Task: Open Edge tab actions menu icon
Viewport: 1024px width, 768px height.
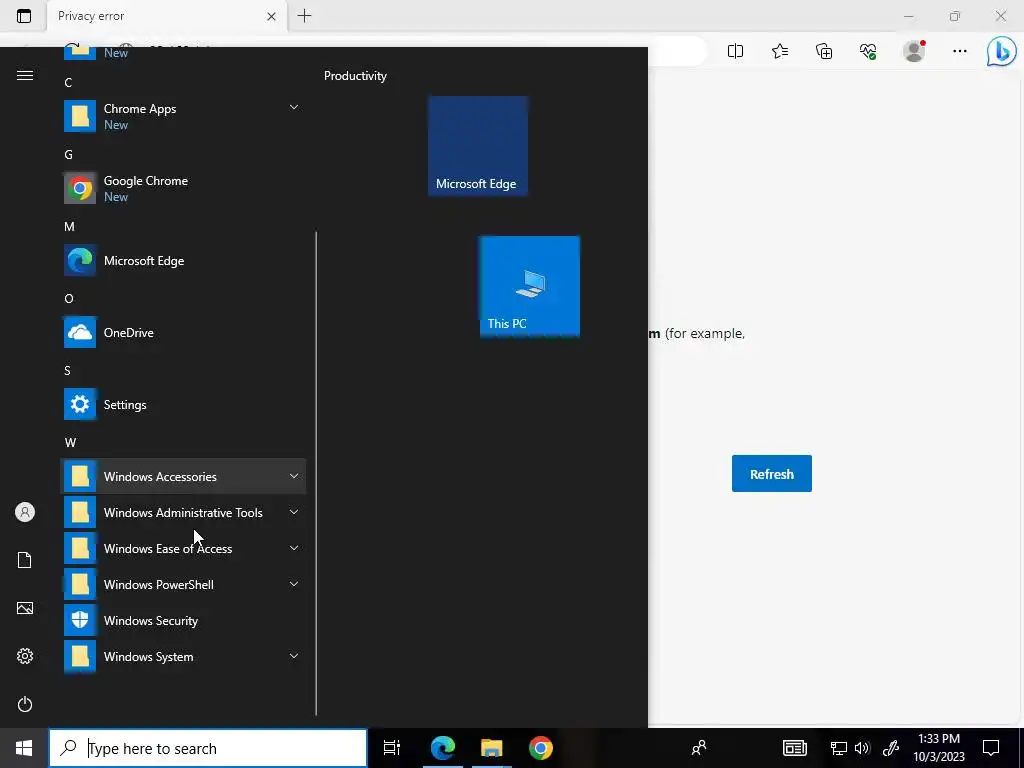Action: (24, 16)
